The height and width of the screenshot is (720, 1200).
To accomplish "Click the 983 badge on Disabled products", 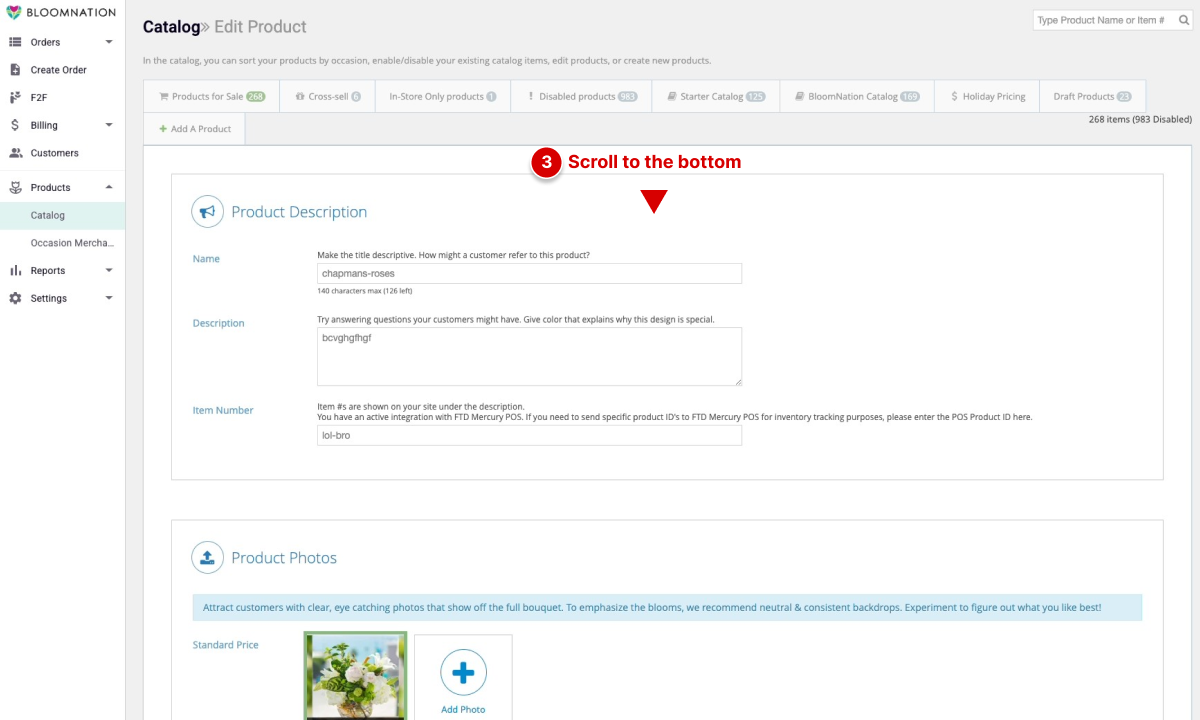I will [628, 97].
